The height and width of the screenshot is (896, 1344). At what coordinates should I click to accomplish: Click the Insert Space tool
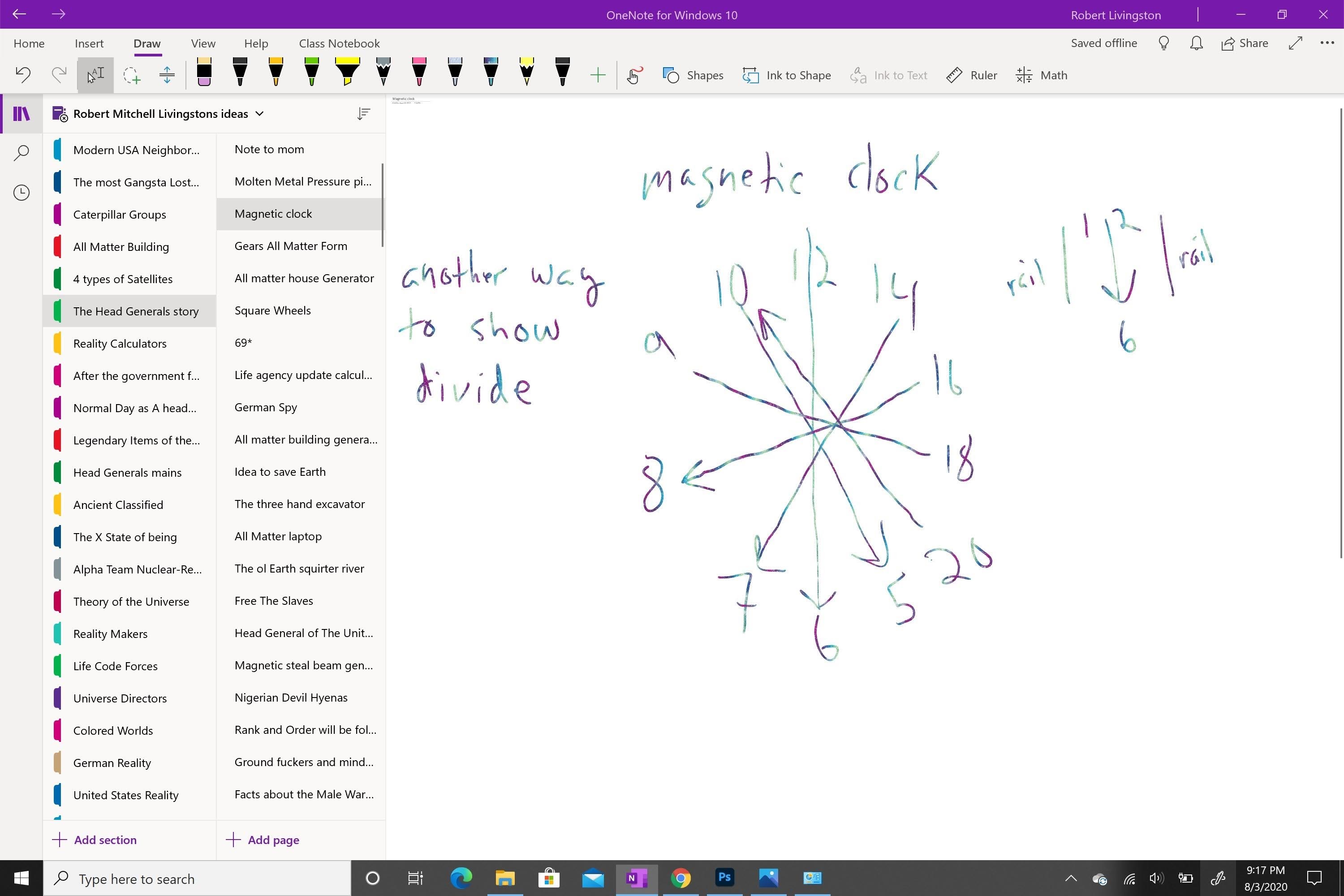click(x=167, y=75)
